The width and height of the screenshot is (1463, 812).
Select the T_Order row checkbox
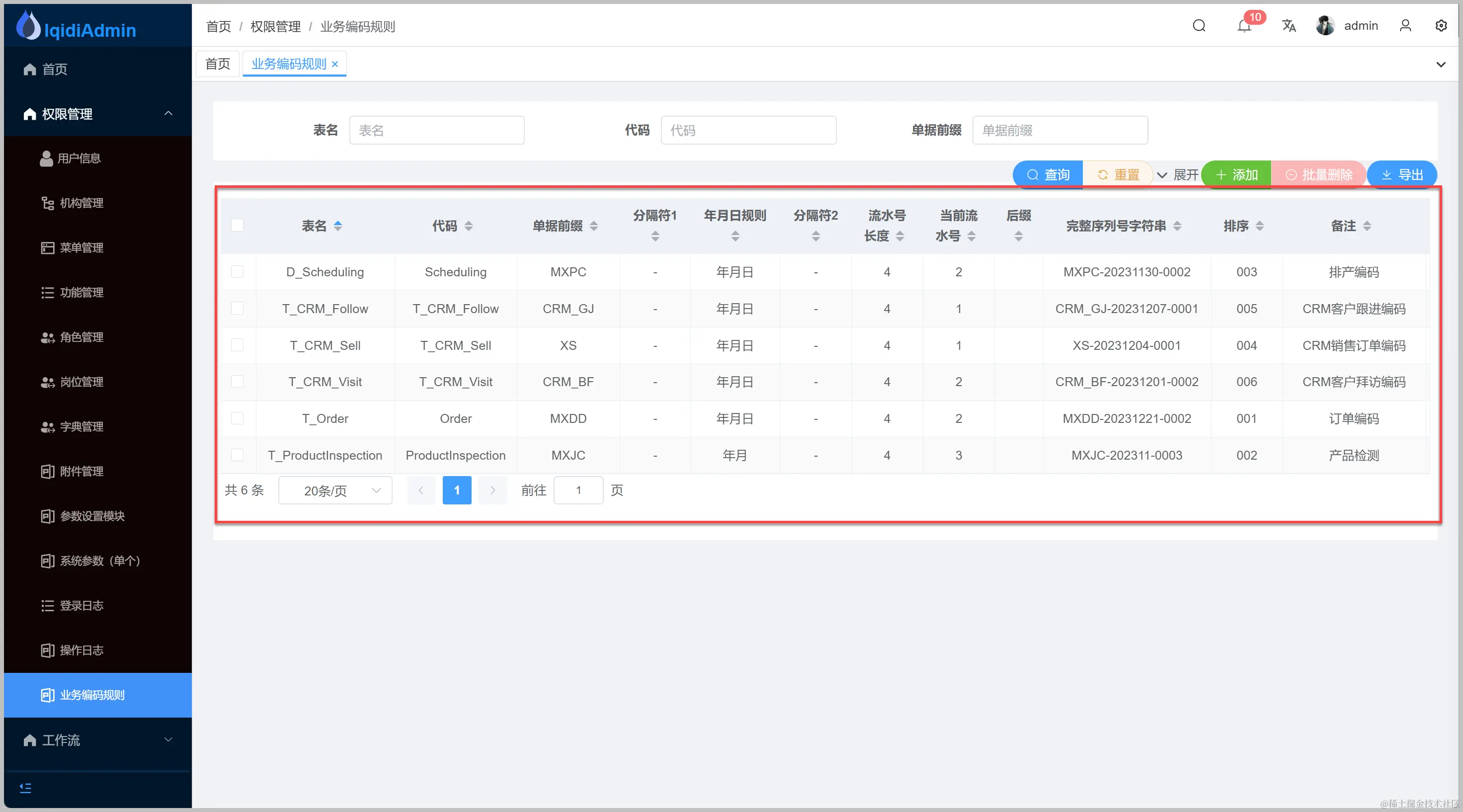[238, 418]
